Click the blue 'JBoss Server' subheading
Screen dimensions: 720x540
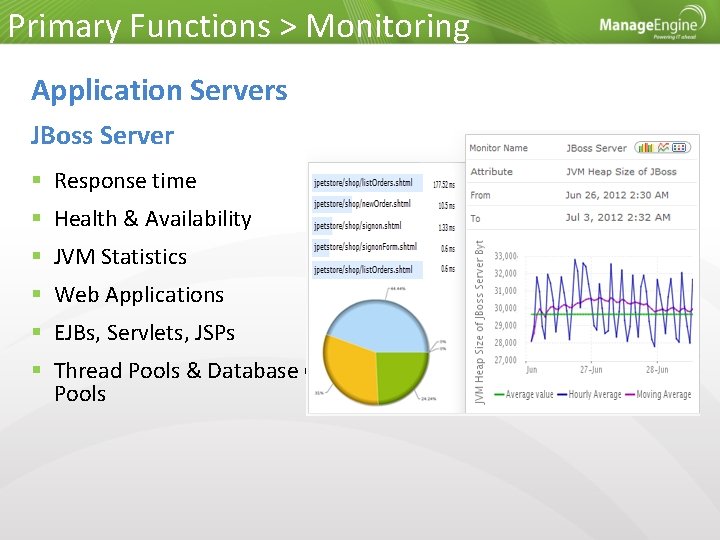point(102,135)
